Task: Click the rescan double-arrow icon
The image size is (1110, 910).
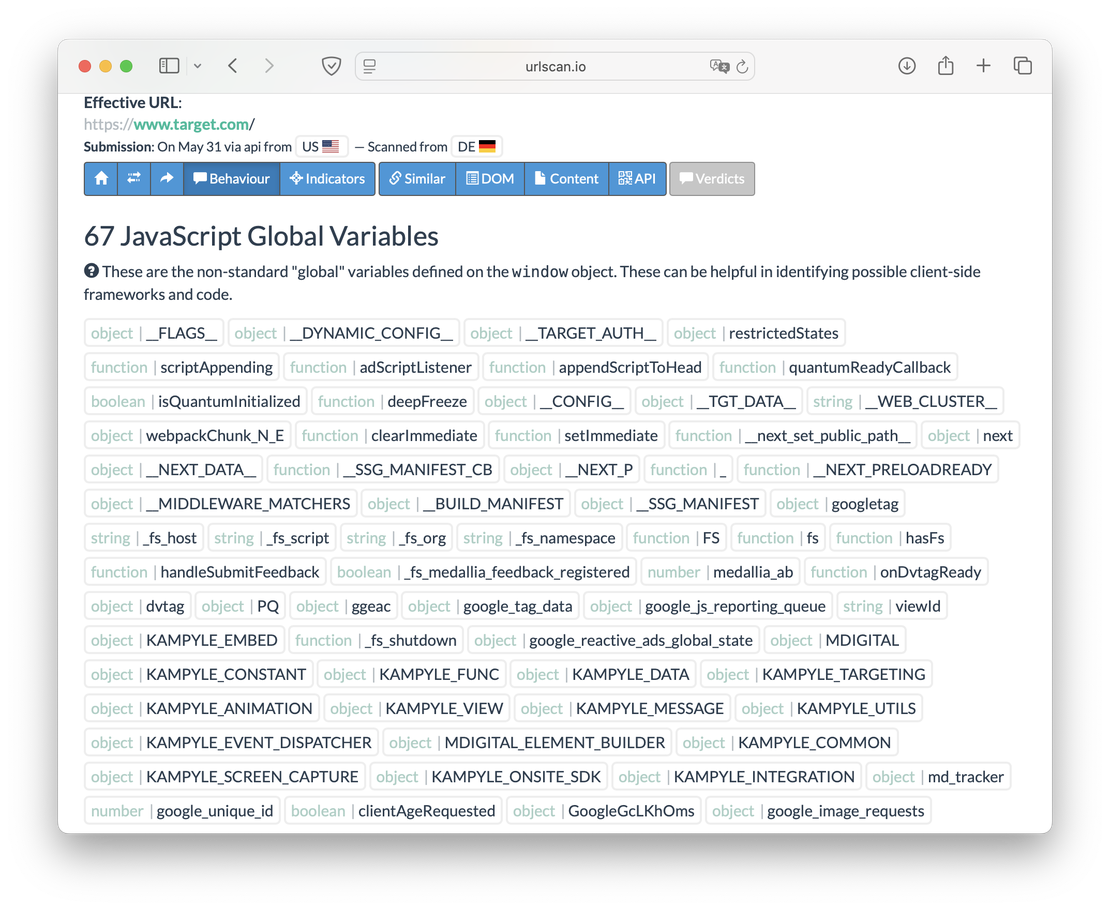Action: [x=134, y=178]
